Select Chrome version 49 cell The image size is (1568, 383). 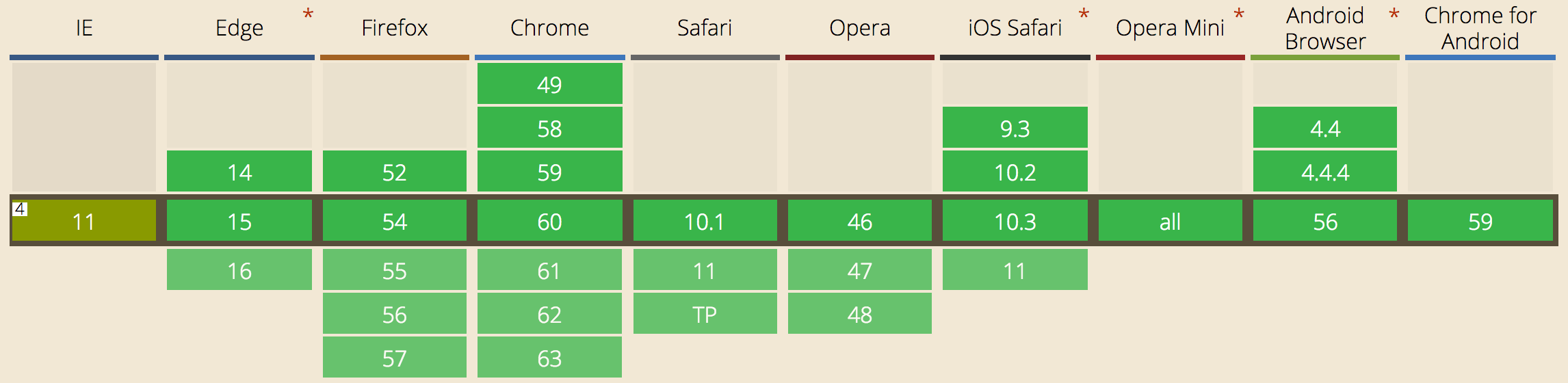(550, 83)
